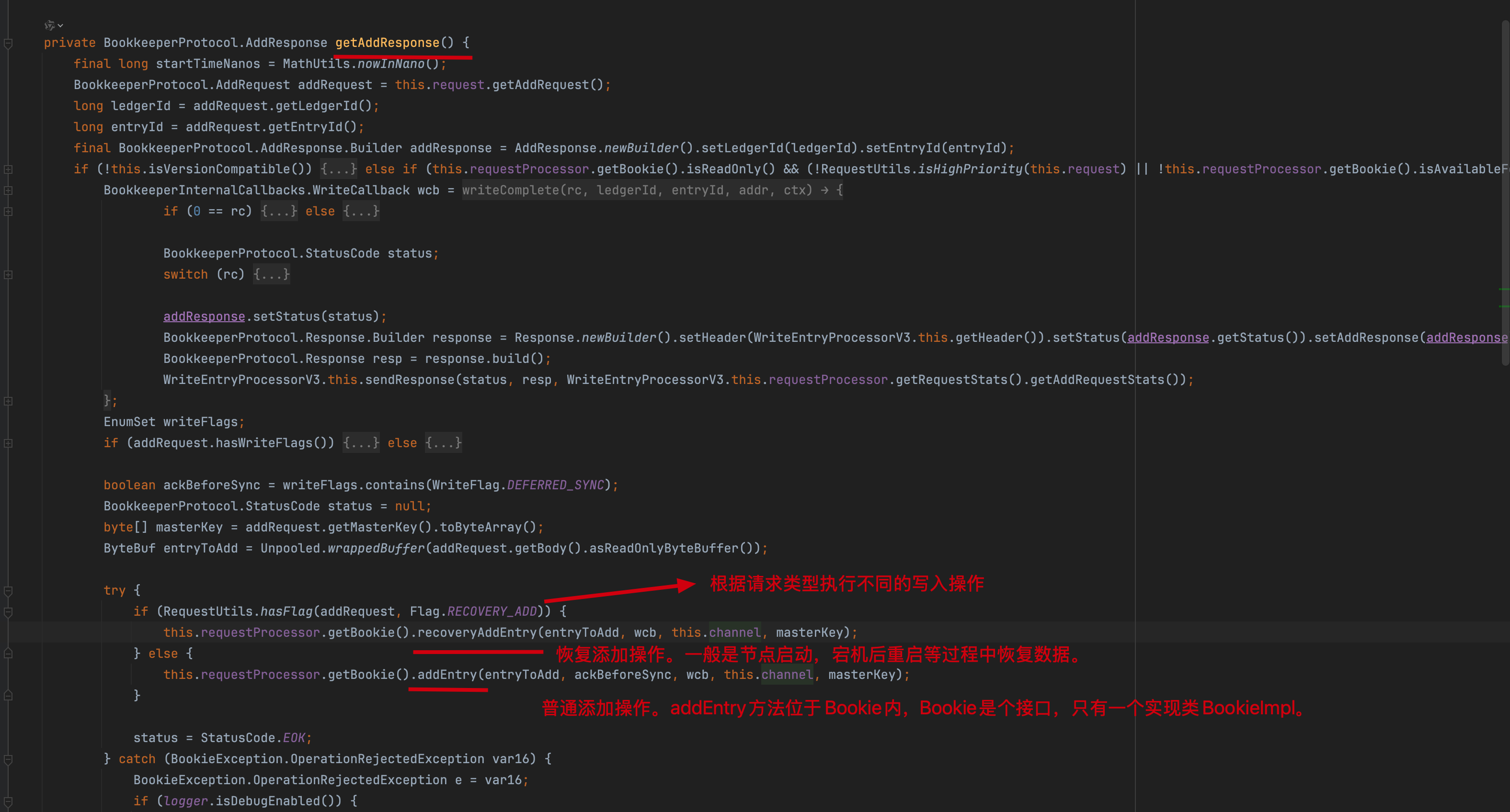
Task: Expand gutter fold on the 'switch (rc)' line
Action: pyautogui.click(x=8, y=275)
